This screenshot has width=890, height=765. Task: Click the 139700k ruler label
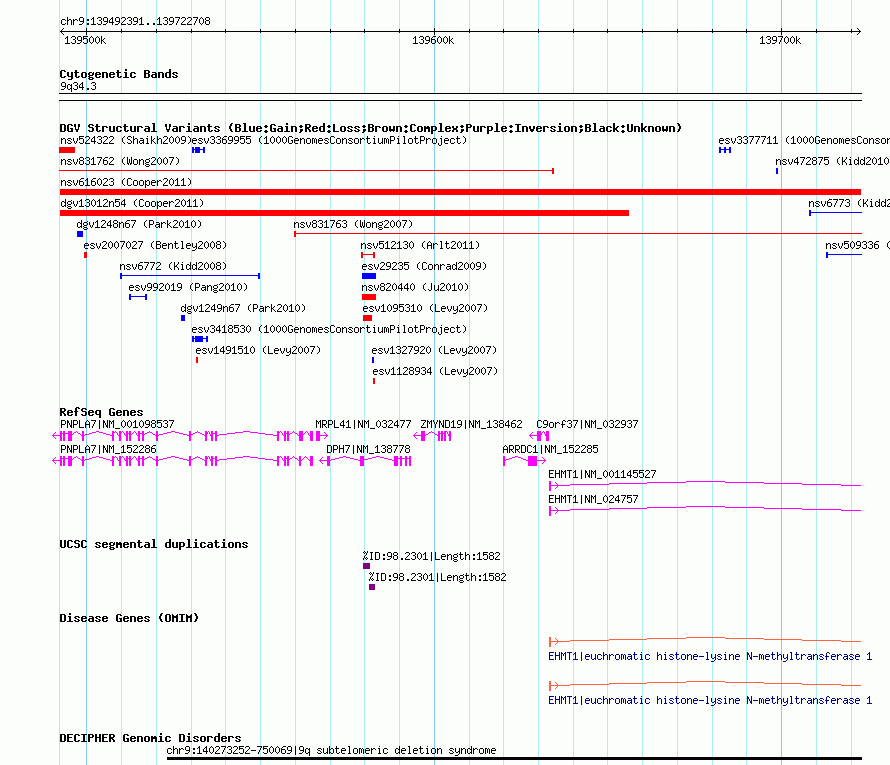780,40
